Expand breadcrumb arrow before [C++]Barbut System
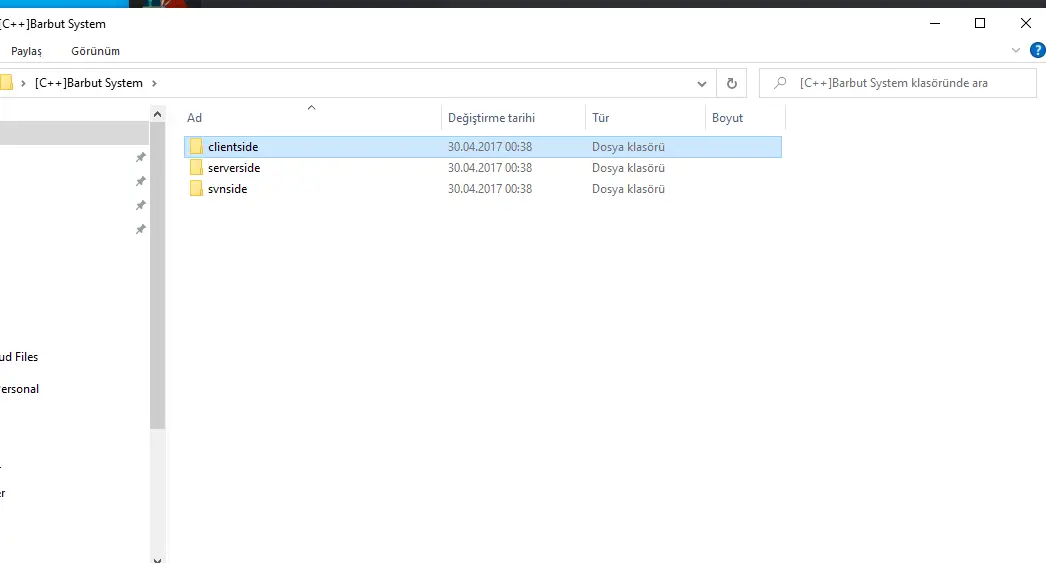This screenshot has height=563, width=1046. 23,83
